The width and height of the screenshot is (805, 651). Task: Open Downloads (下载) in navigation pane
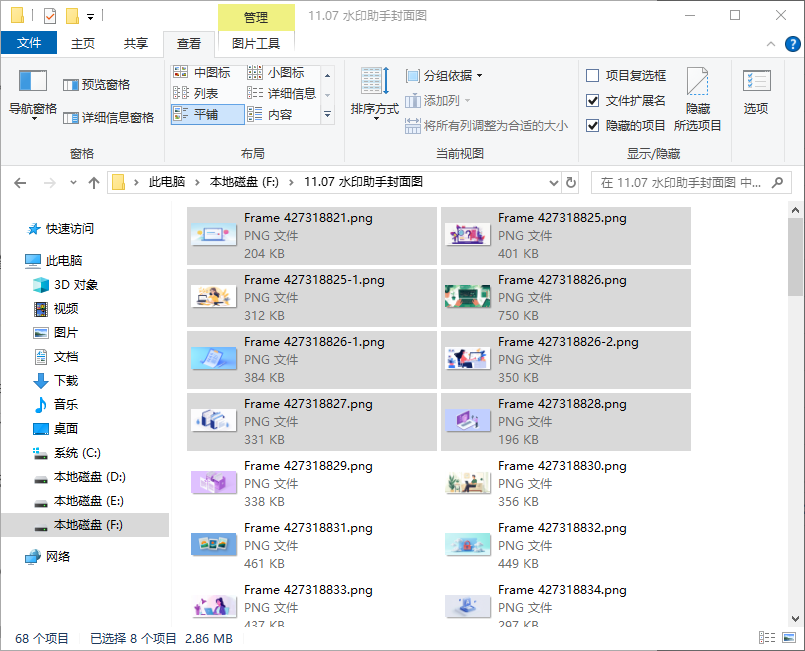[x=56, y=380]
